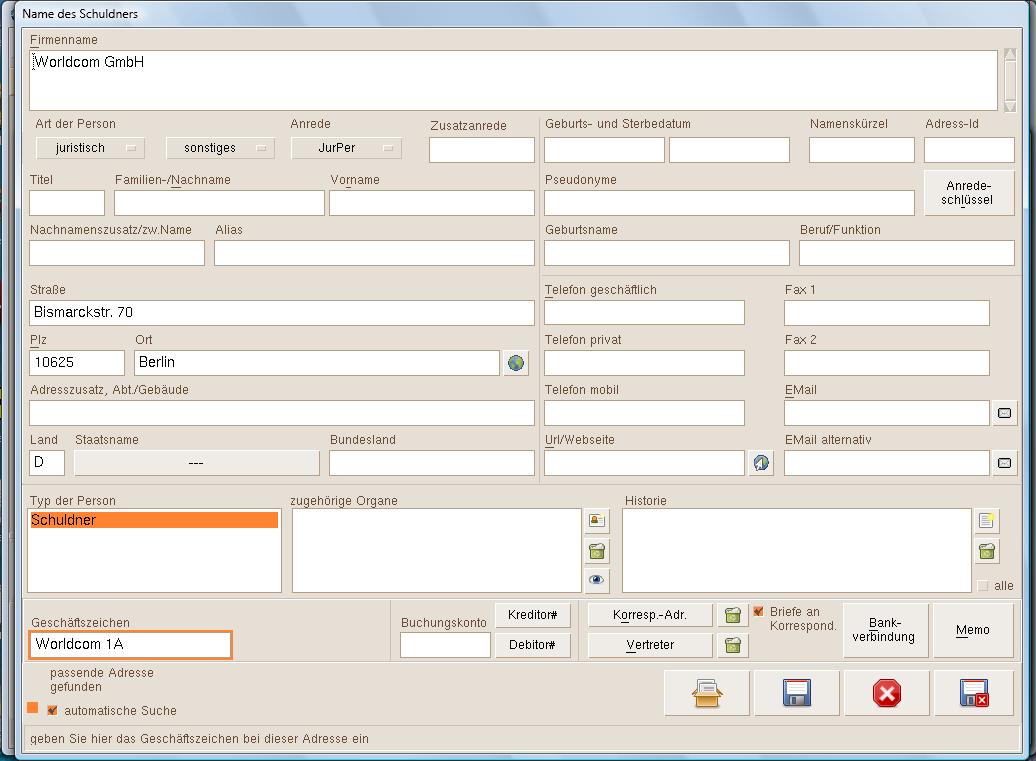
Task: Open the Bankverbindung button
Action: click(x=885, y=630)
